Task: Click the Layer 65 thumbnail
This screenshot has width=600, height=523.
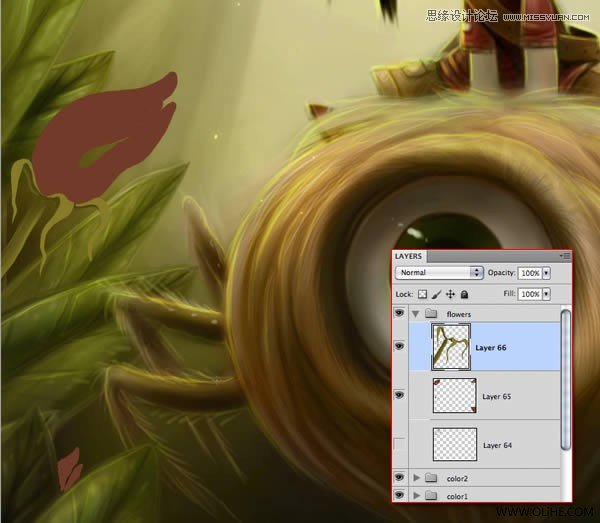Action: (x=455, y=396)
